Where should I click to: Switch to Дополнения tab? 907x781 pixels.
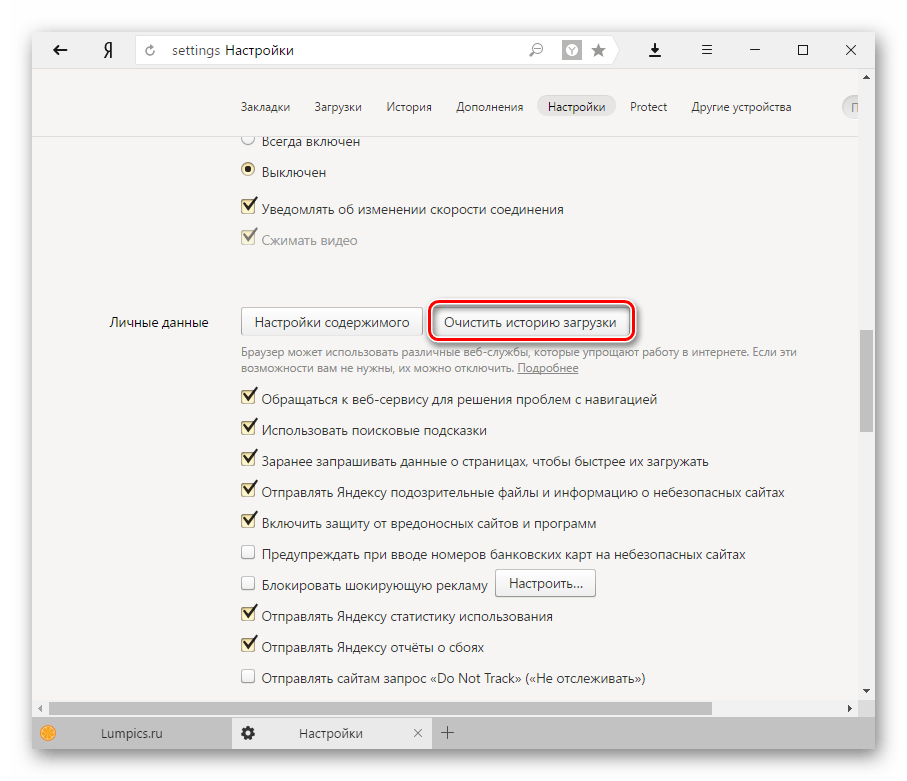[489, 107]
